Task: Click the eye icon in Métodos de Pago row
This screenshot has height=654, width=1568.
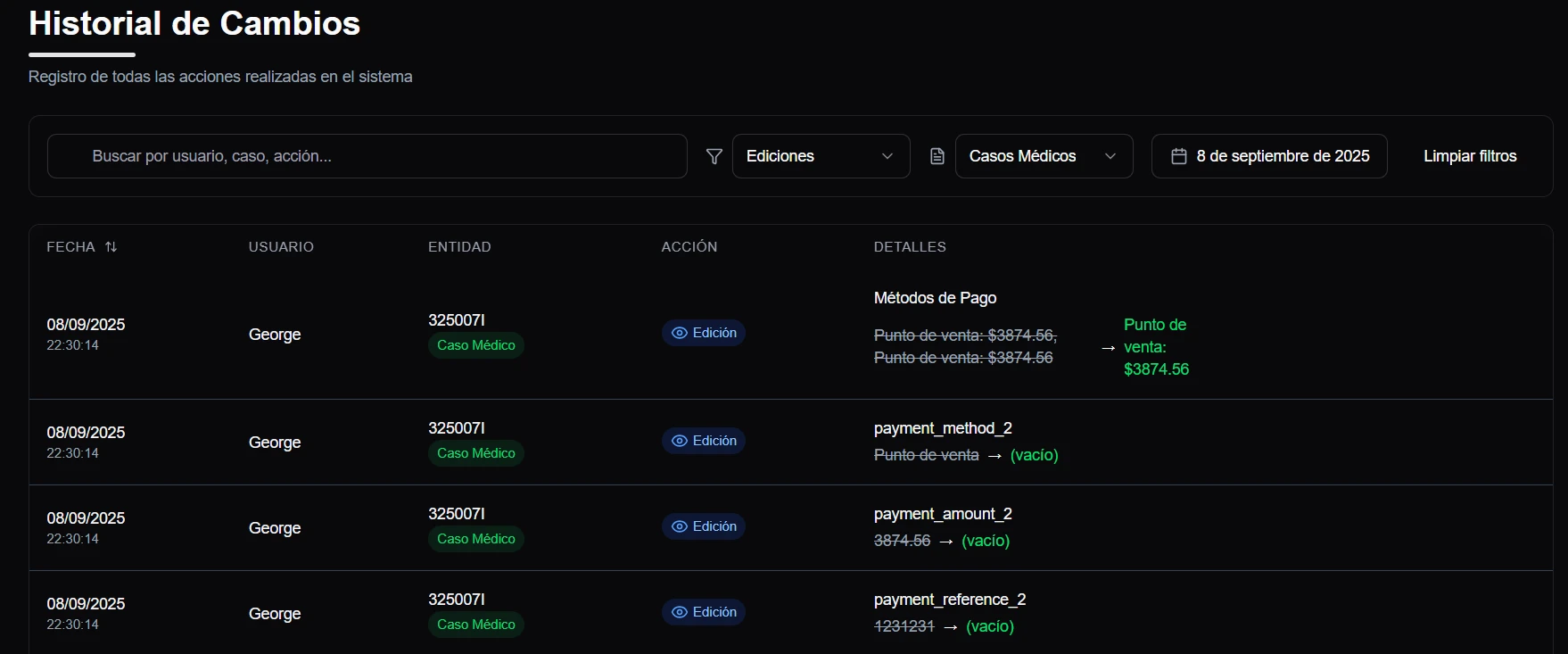Action: (x=680, y=333)
